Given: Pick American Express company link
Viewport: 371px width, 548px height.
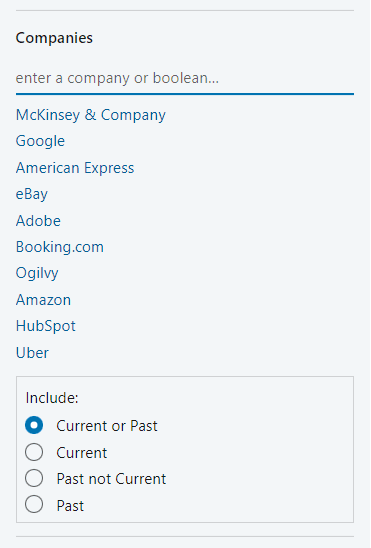Looking at the screenshot, I should [75, 168].
